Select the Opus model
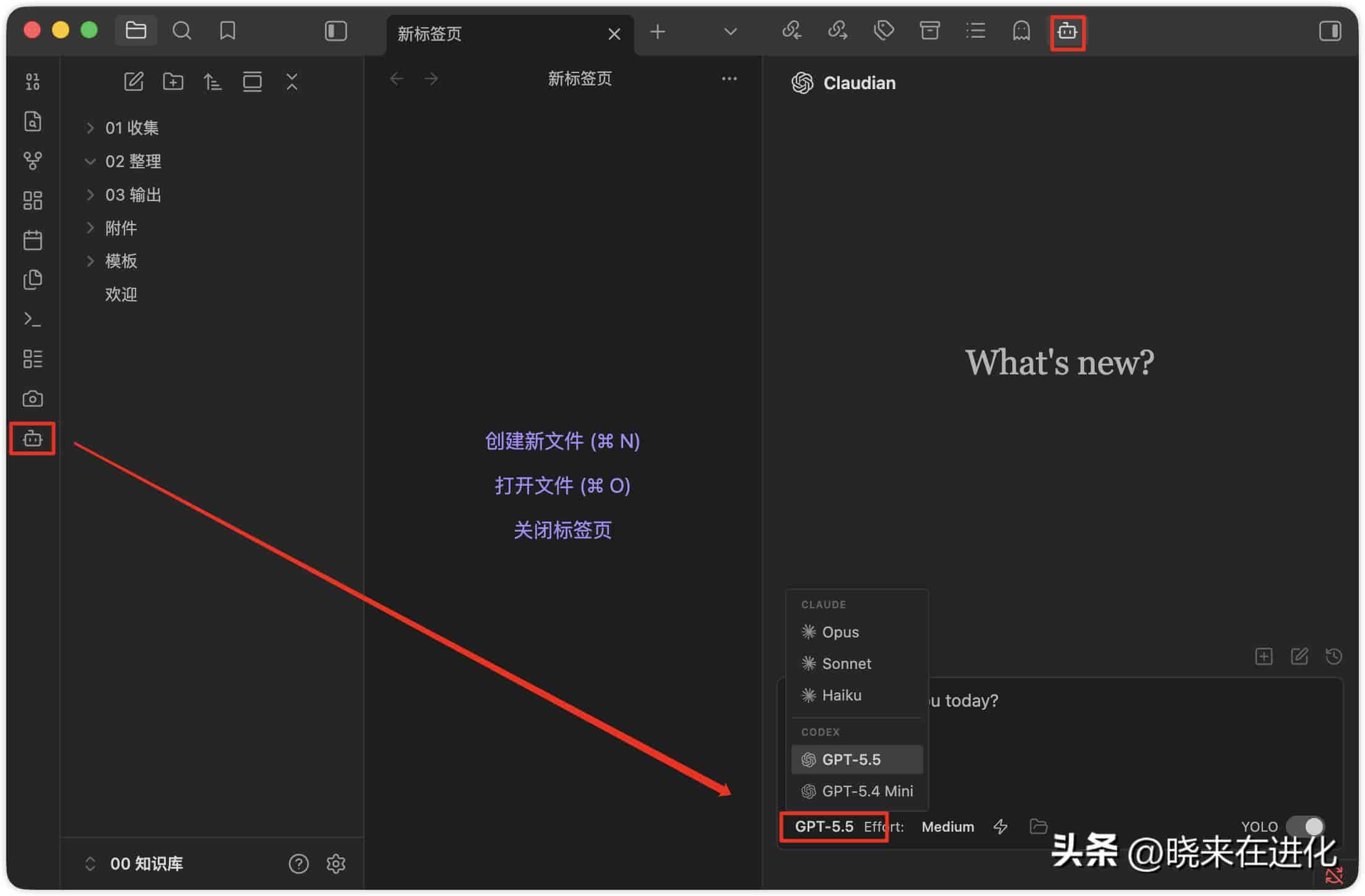The image size is (1365, 896). click(x=857, y=632)
